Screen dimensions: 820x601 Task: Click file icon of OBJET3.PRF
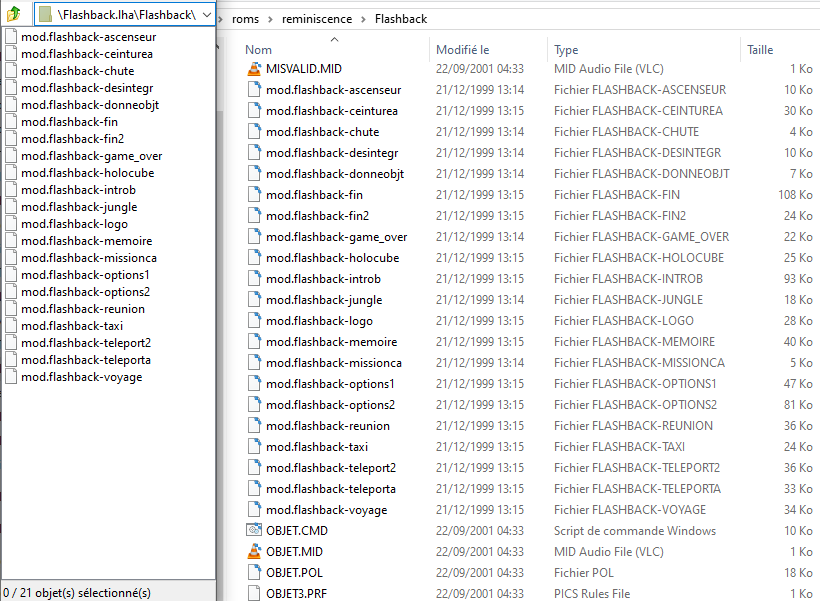254,593
